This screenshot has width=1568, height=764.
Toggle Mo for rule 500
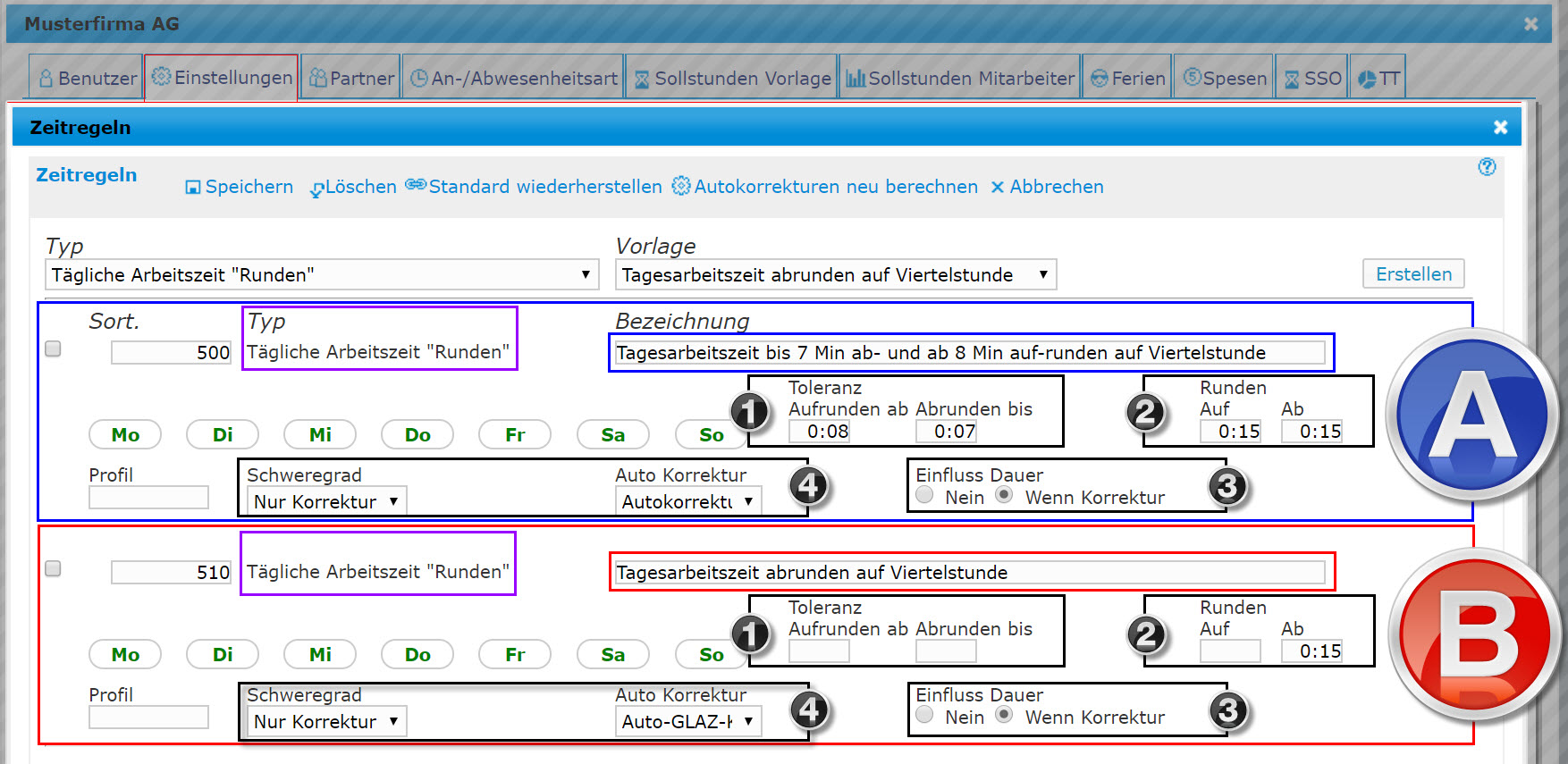click(125, 434)
